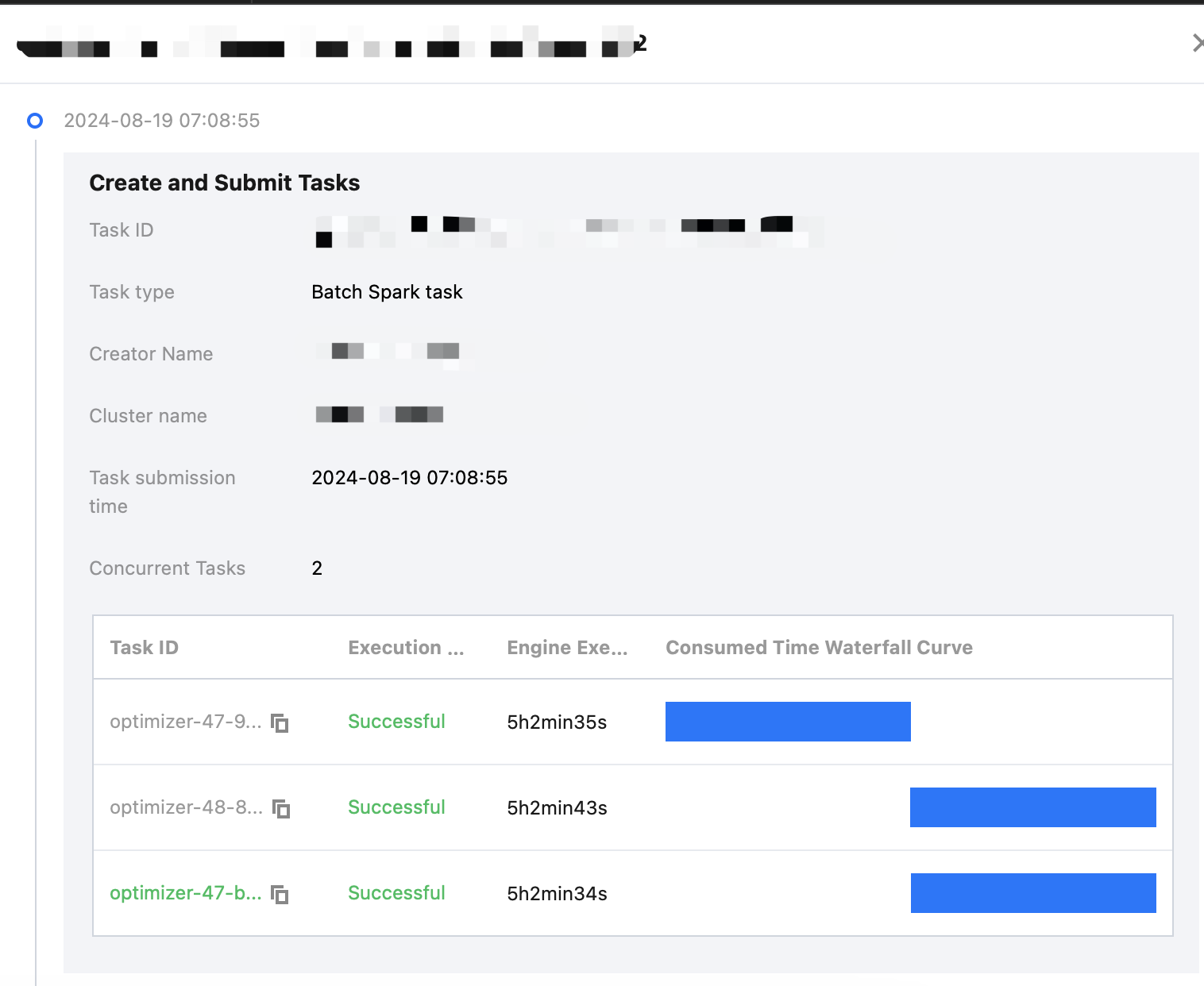Click the 5h2min34s engine execution time
The image size is (1204, 986).
(557, 894)
